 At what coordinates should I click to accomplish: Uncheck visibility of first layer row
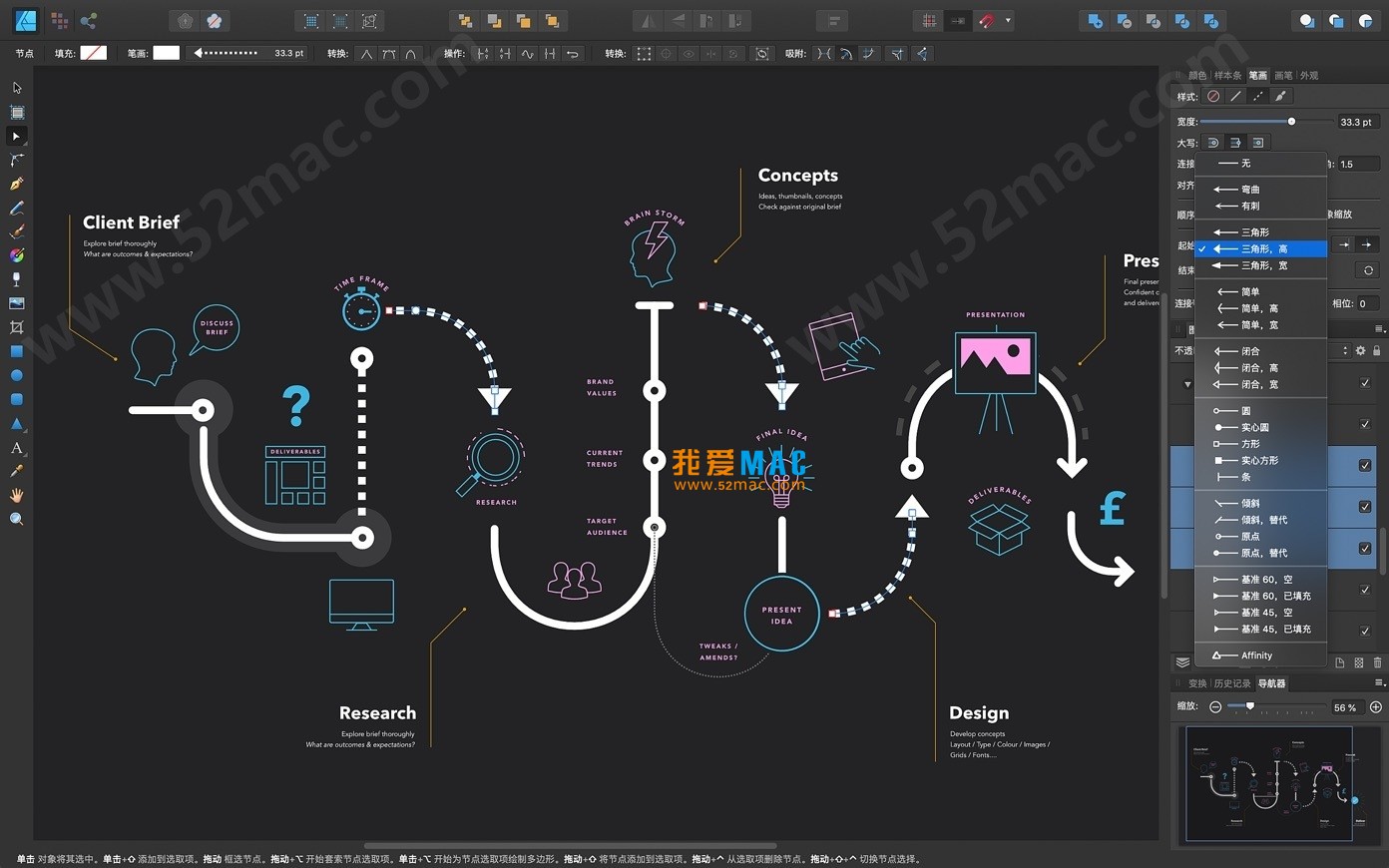[1365, 383]
